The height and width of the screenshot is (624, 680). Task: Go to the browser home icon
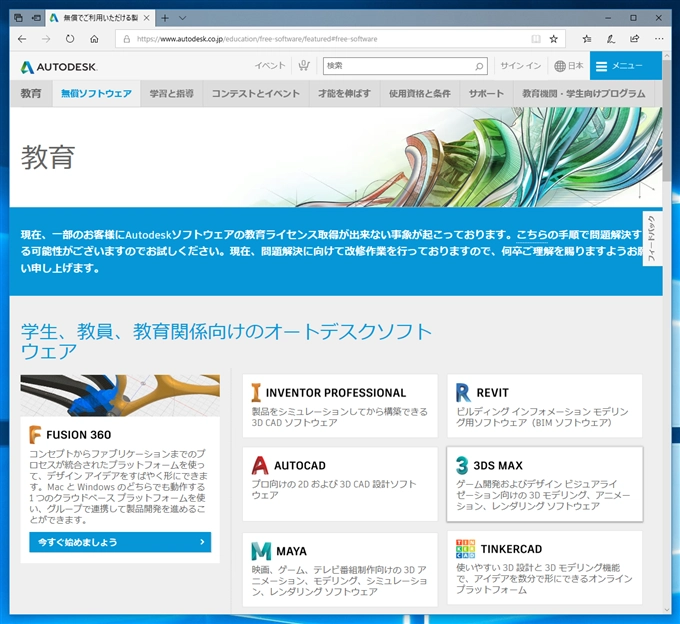click(x=94, y=39)
